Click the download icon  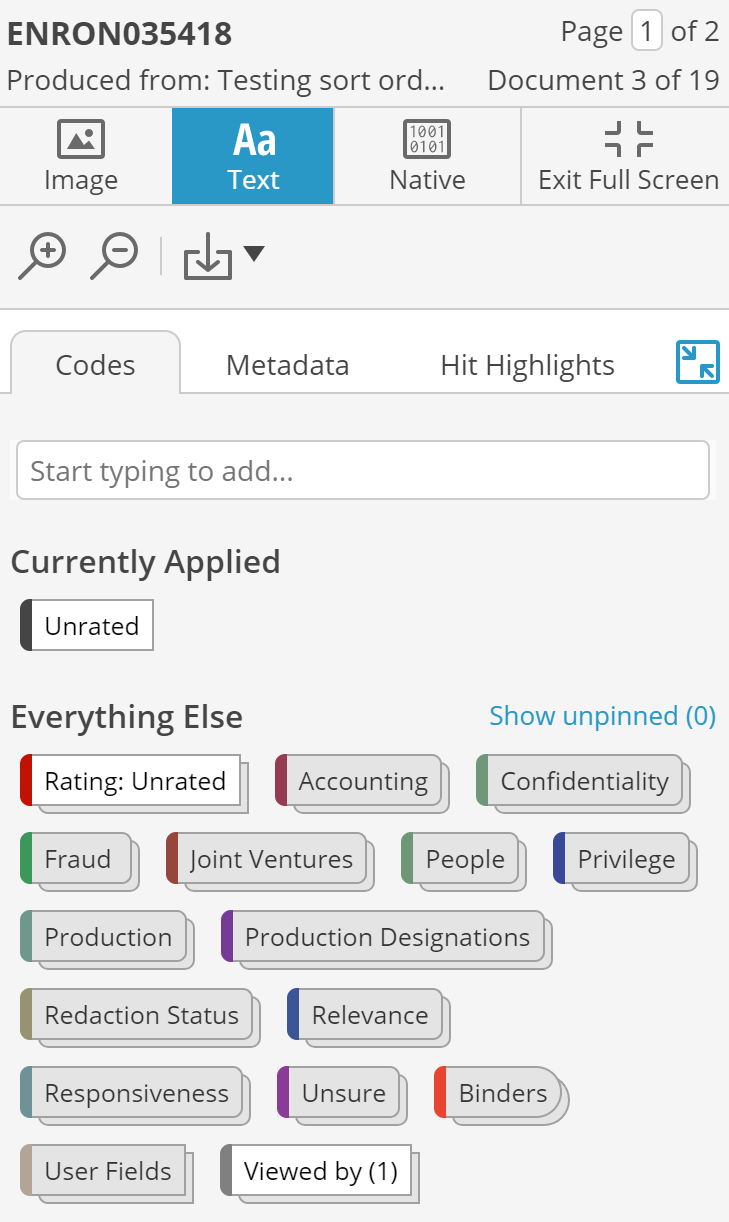tap(207, 259)
